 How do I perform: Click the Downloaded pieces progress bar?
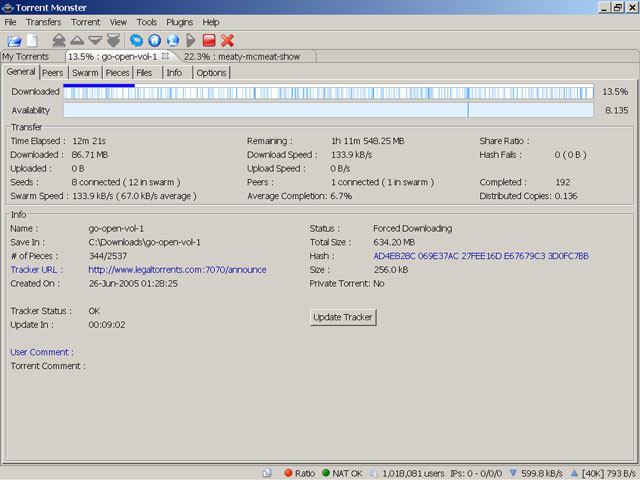328,91
